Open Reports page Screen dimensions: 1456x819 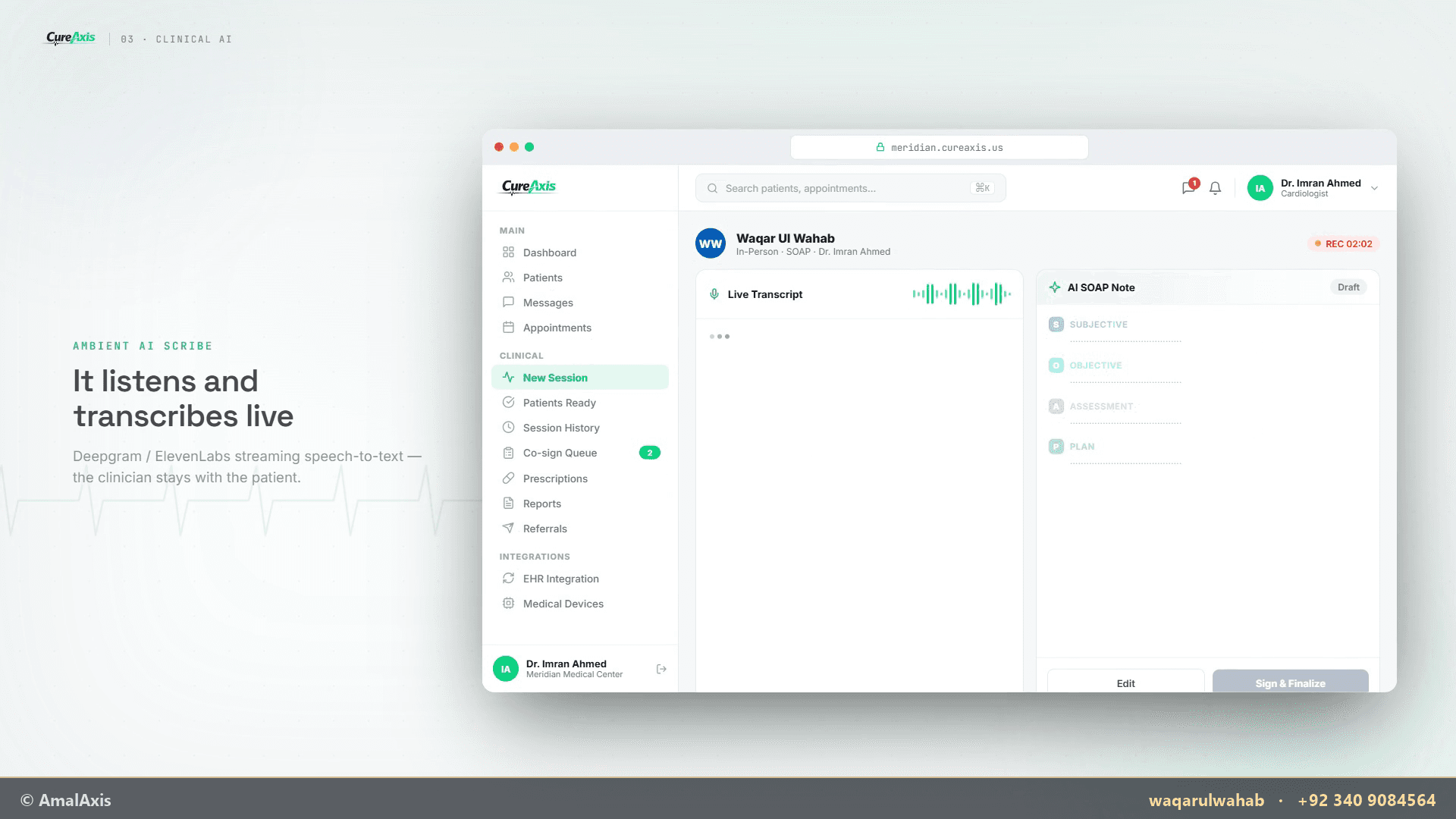(580, 504)
